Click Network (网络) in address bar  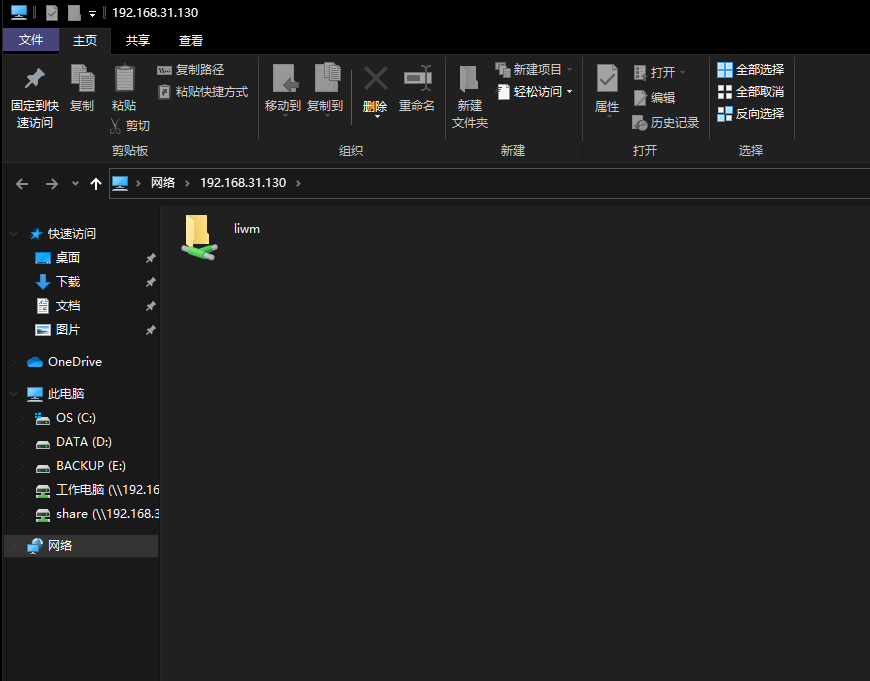point(163,183)
